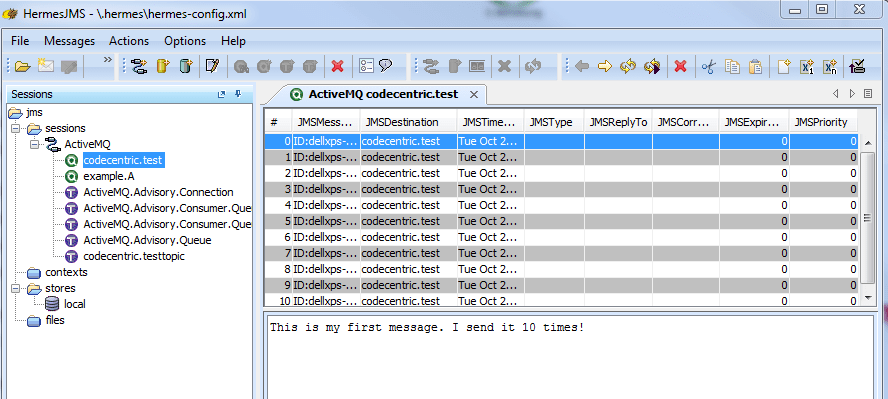888x399 pixels.
Task: Click the open folder toolbar icon
Action: tap(22, 67)
